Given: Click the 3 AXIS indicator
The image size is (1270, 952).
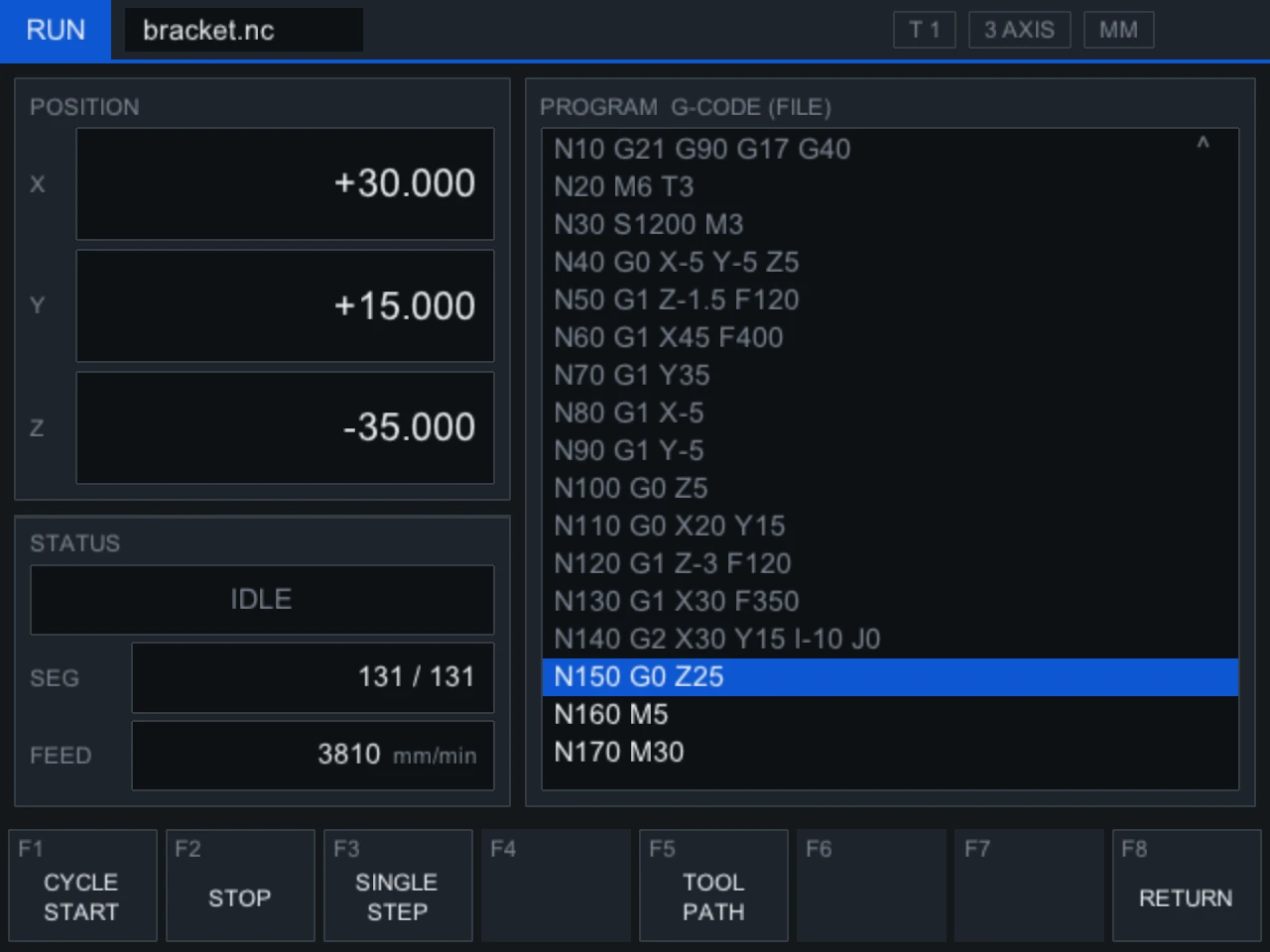Looking at the screenshot, I should pyautogui.click(x=1019, y=30).
